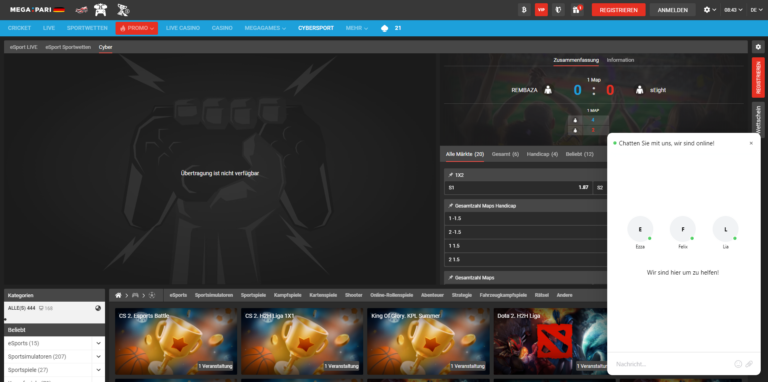Click the soccer ball breadcrumb icon

tap(152, 295)
